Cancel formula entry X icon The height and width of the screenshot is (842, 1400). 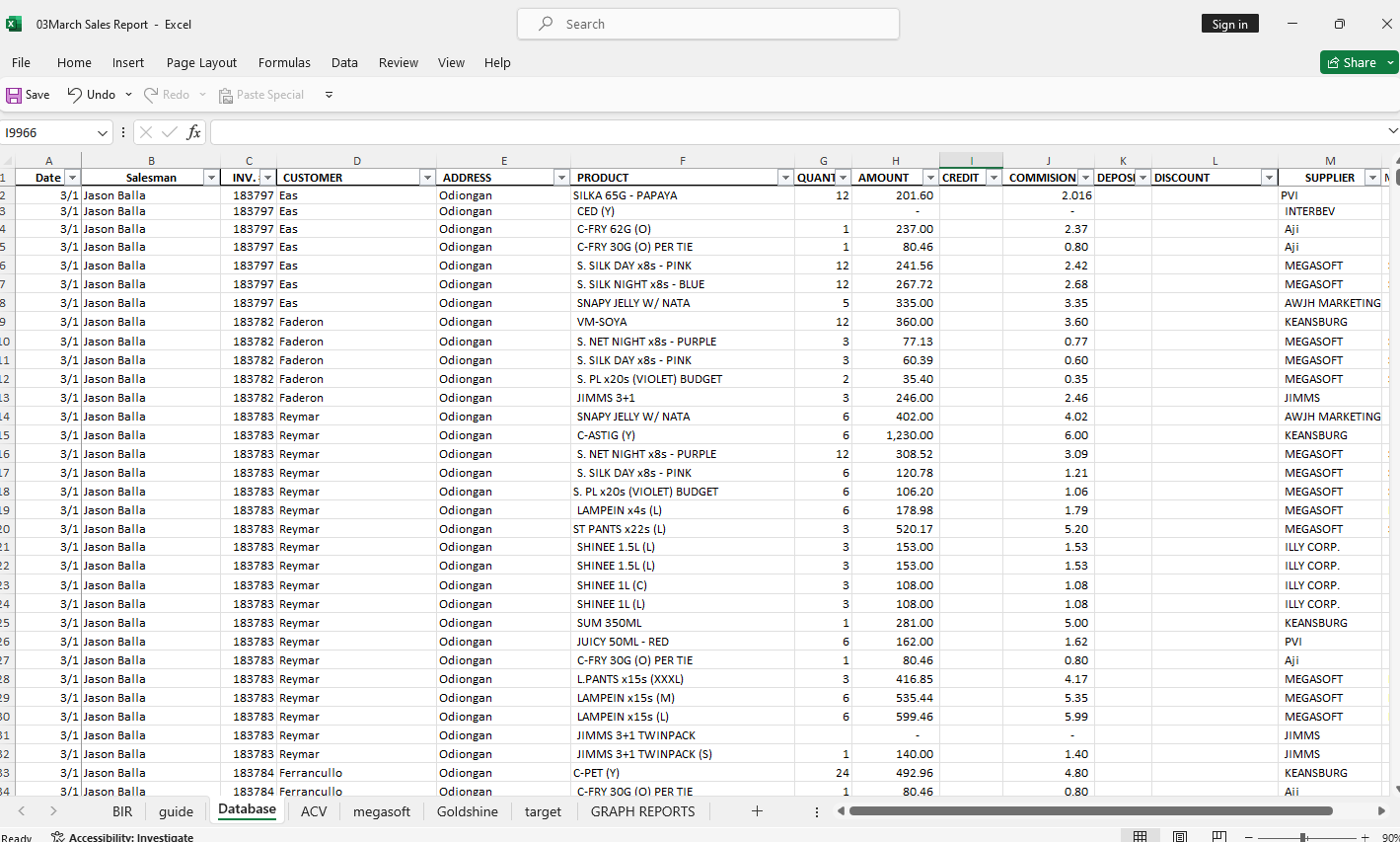pos(146,132)
